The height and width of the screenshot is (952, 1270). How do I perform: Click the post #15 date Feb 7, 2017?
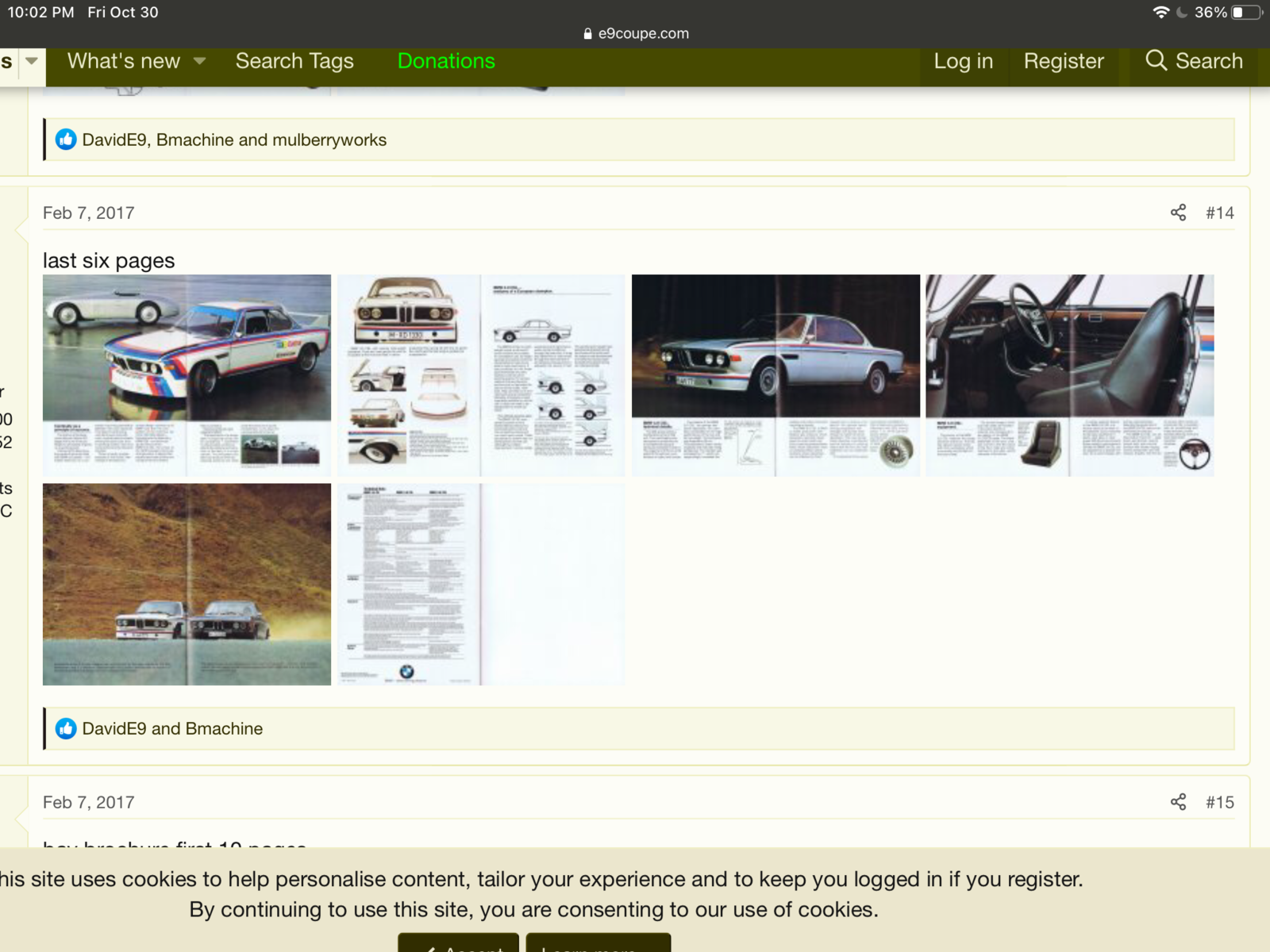point(89,802)
